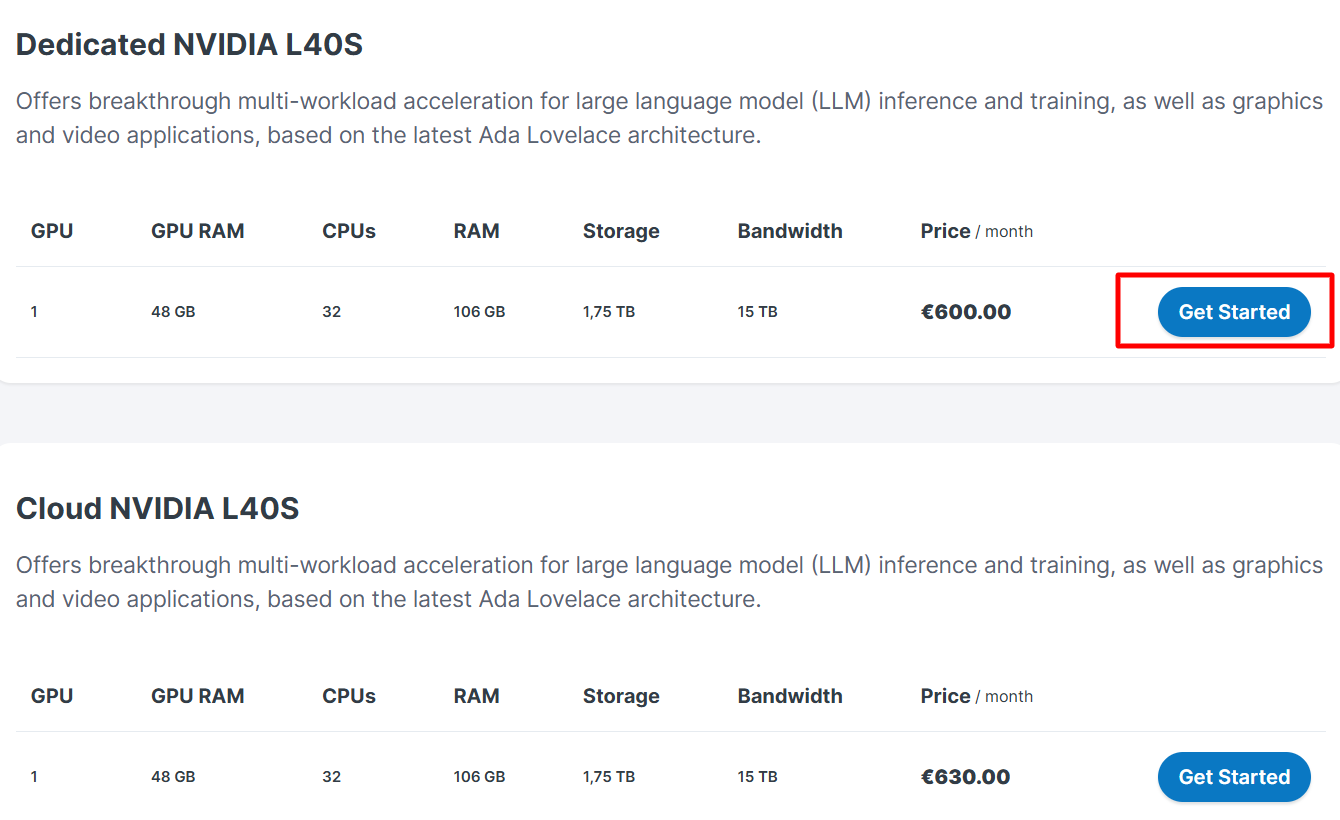Click 15 TB value in Cloud row
The image size is (1340, 820).
[x=757, y=777]
